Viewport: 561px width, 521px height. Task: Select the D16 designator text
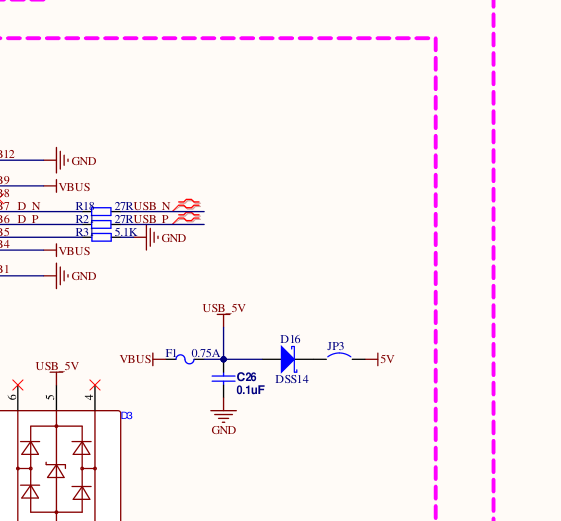(290, 339)
